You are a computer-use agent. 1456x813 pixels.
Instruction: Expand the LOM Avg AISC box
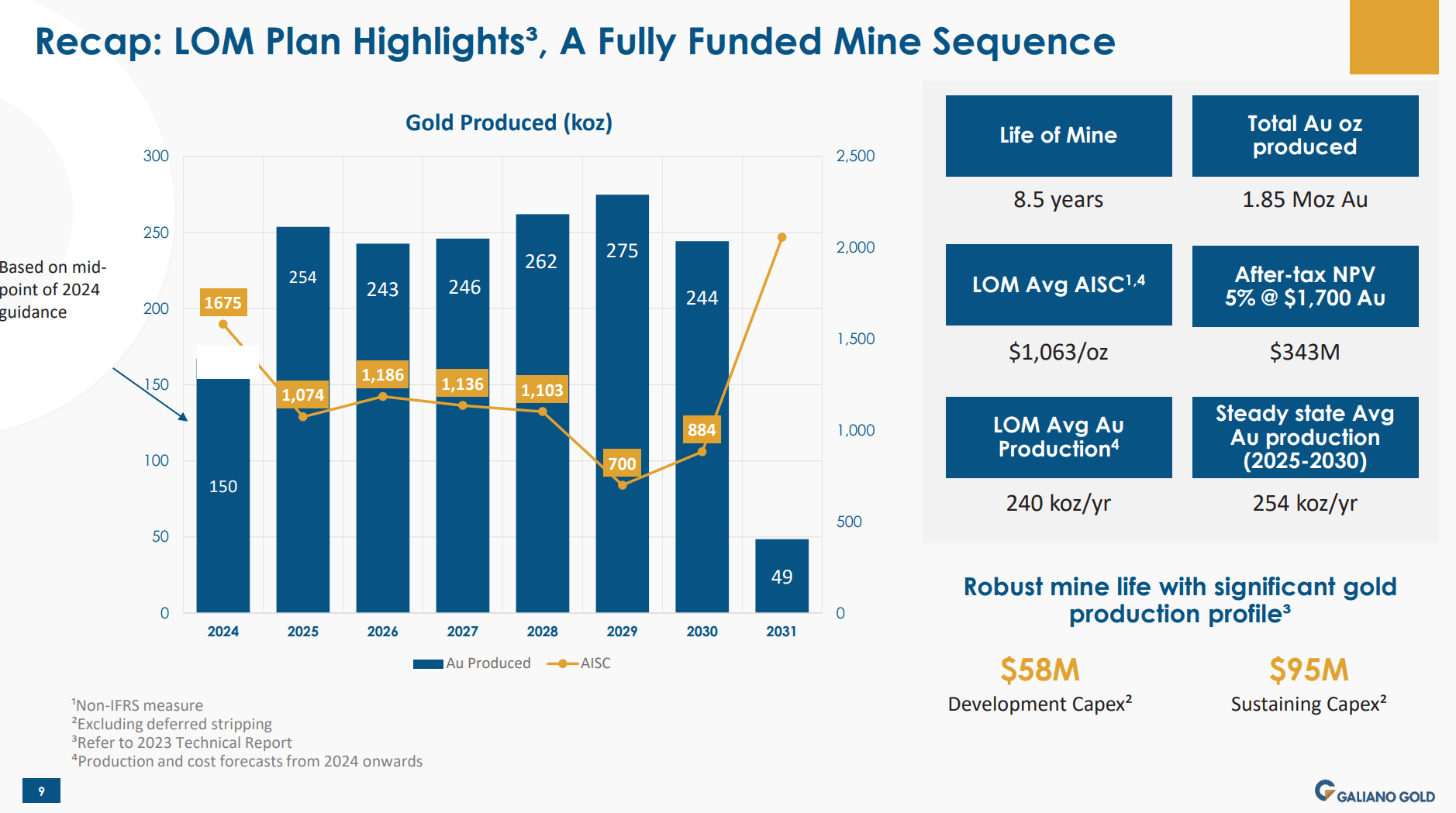(1058, 285)
